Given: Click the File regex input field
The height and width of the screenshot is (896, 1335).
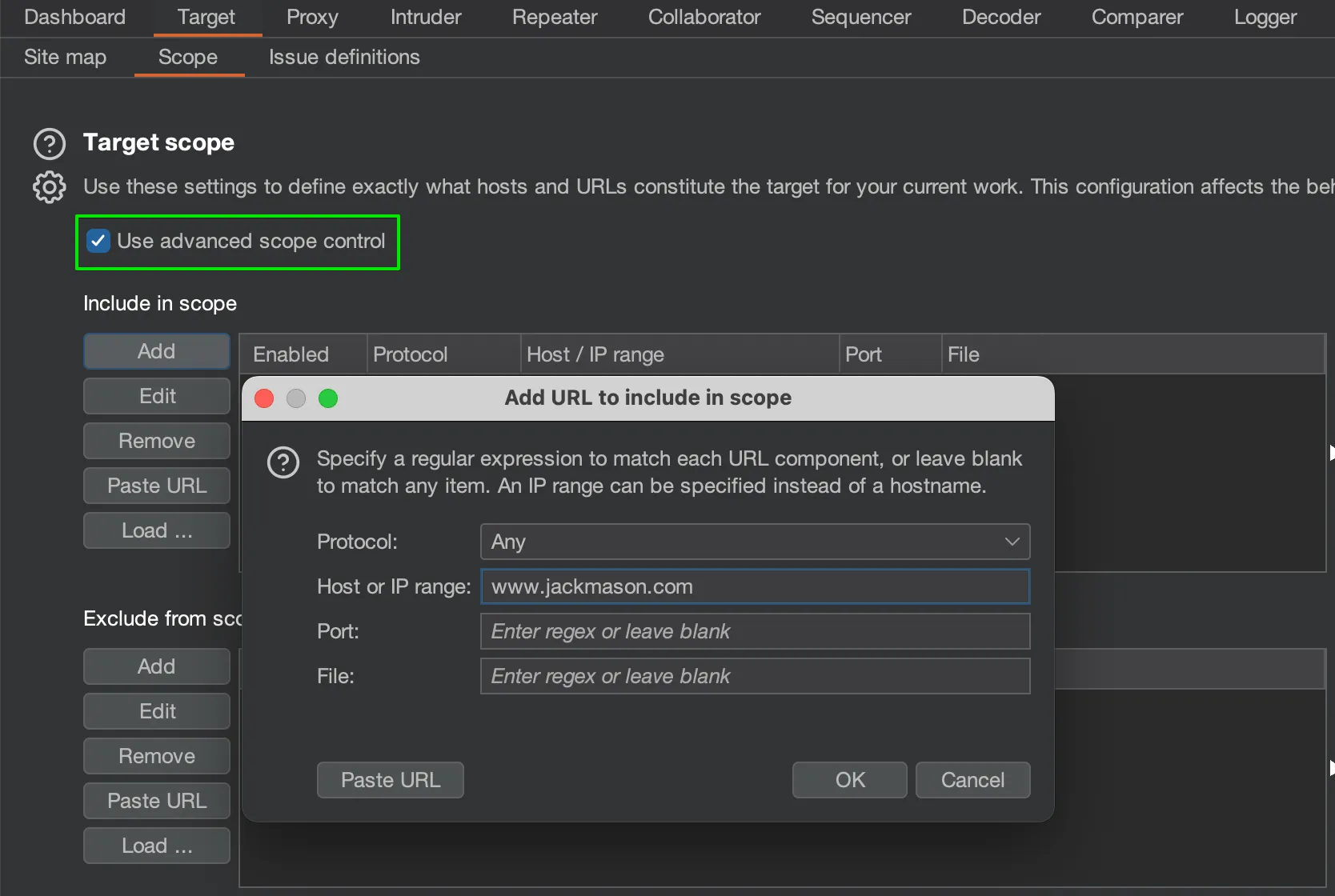Looking at the screenshot, I should [x=755, y=676].
